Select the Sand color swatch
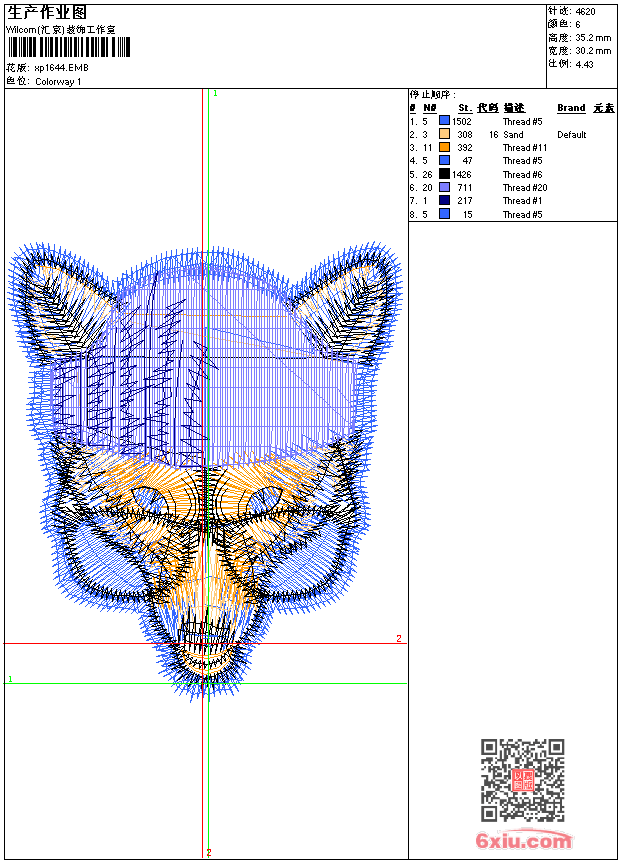This screenshot has width=620, height=860. (x=444, y=134)
